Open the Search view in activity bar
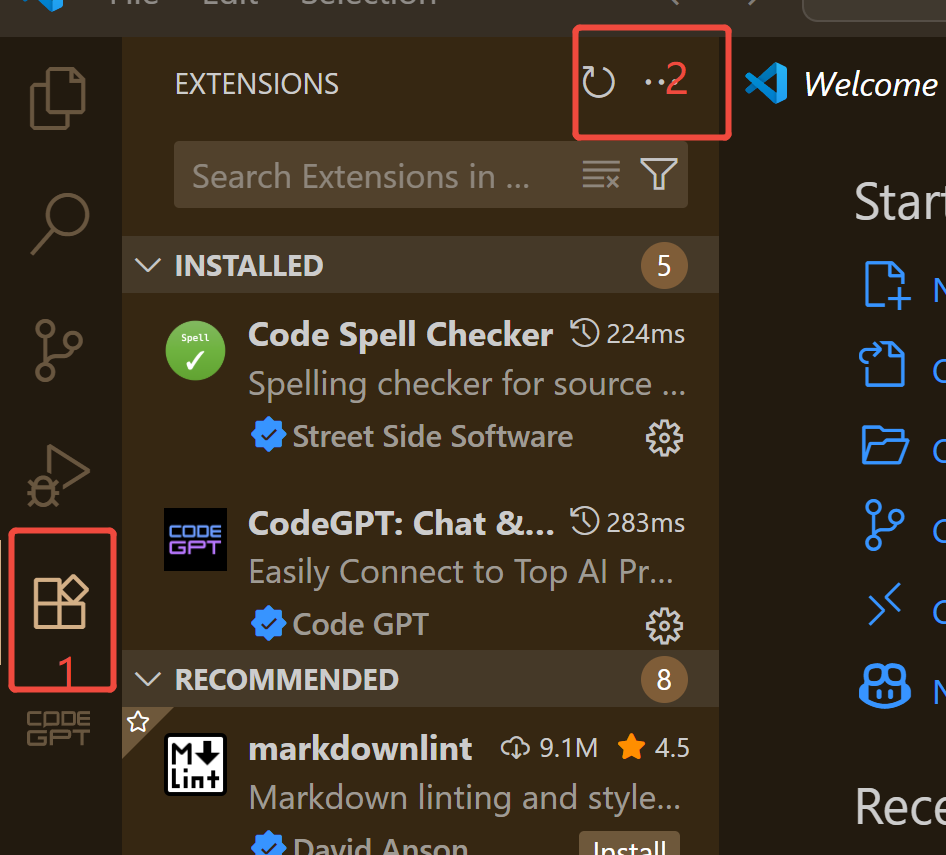The height and width of the screenshot is (855, 946). tap(59, 224)
